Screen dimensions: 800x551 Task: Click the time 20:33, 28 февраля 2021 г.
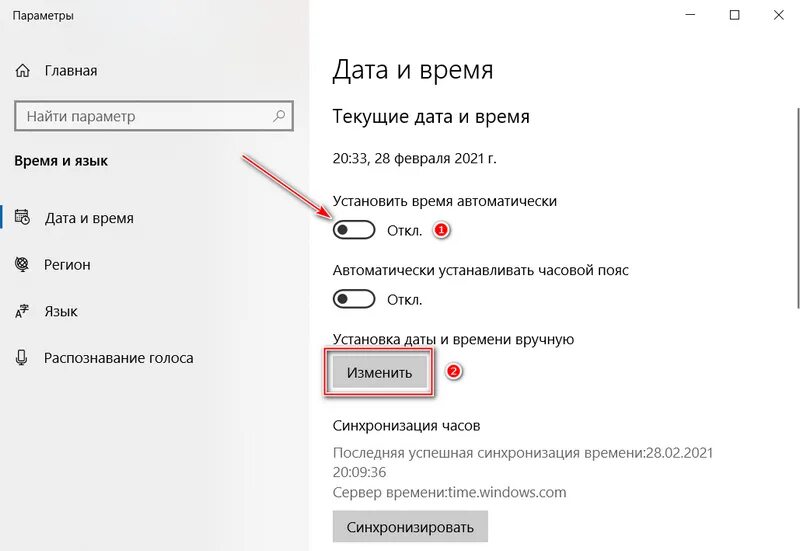pos(414,158)
